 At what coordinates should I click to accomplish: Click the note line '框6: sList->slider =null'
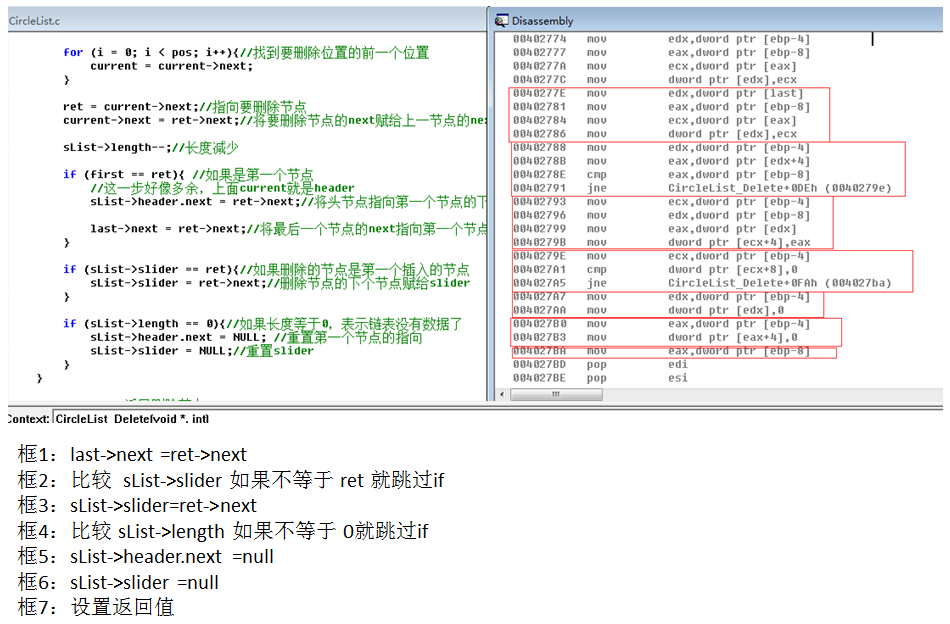pyautogui.click(x=118, y=582)
